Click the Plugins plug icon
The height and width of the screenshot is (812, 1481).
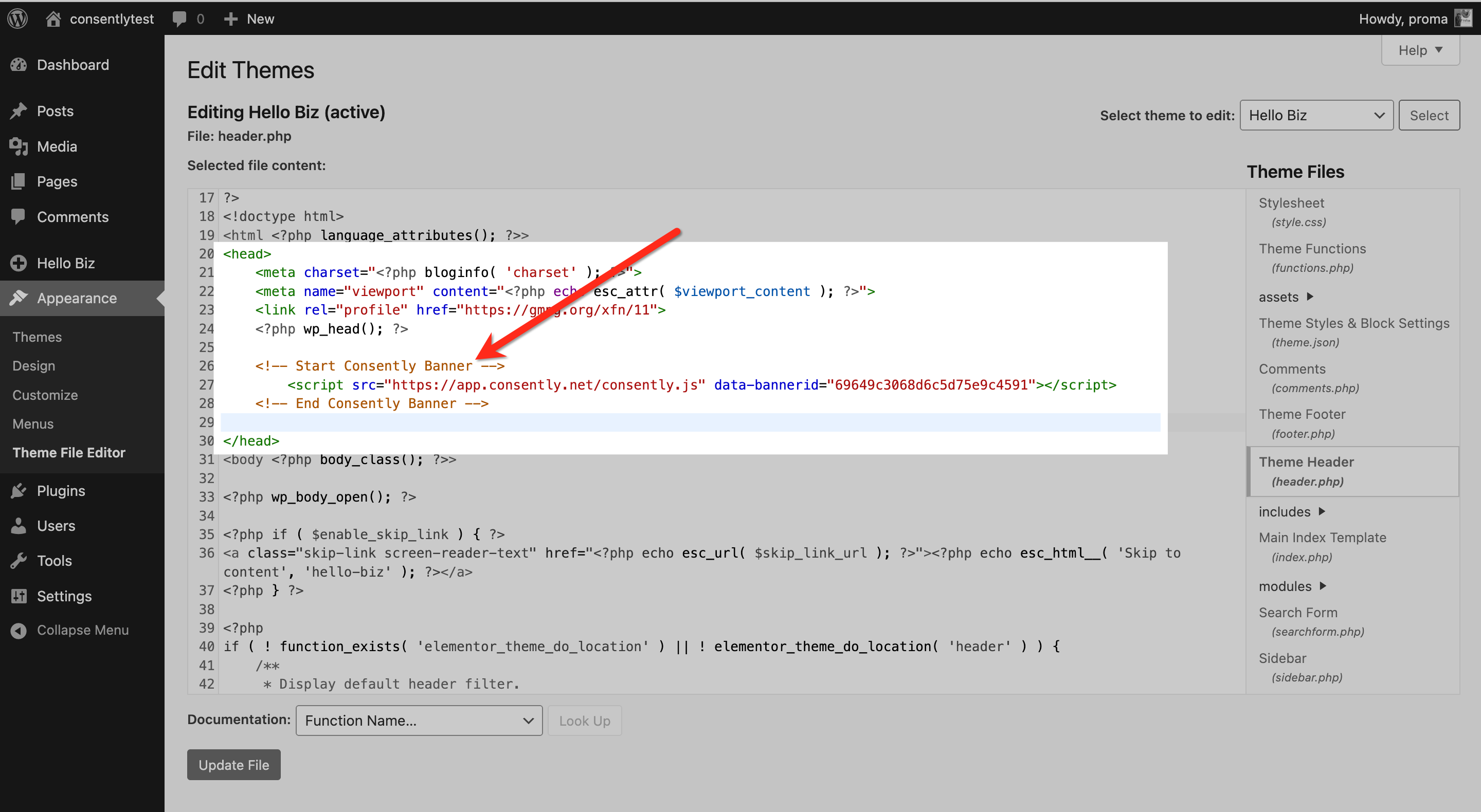19,491
